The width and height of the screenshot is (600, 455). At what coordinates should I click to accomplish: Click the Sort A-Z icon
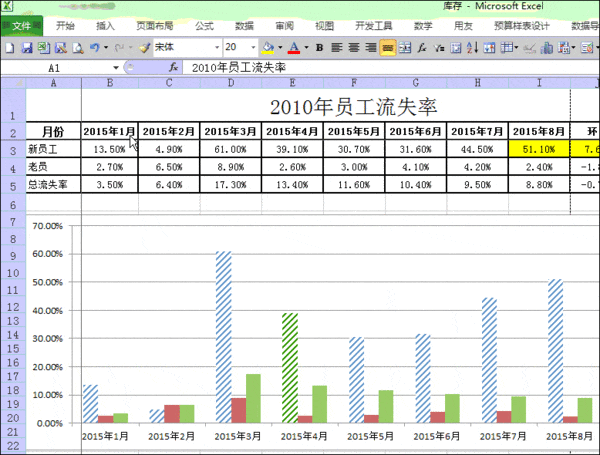473,48
